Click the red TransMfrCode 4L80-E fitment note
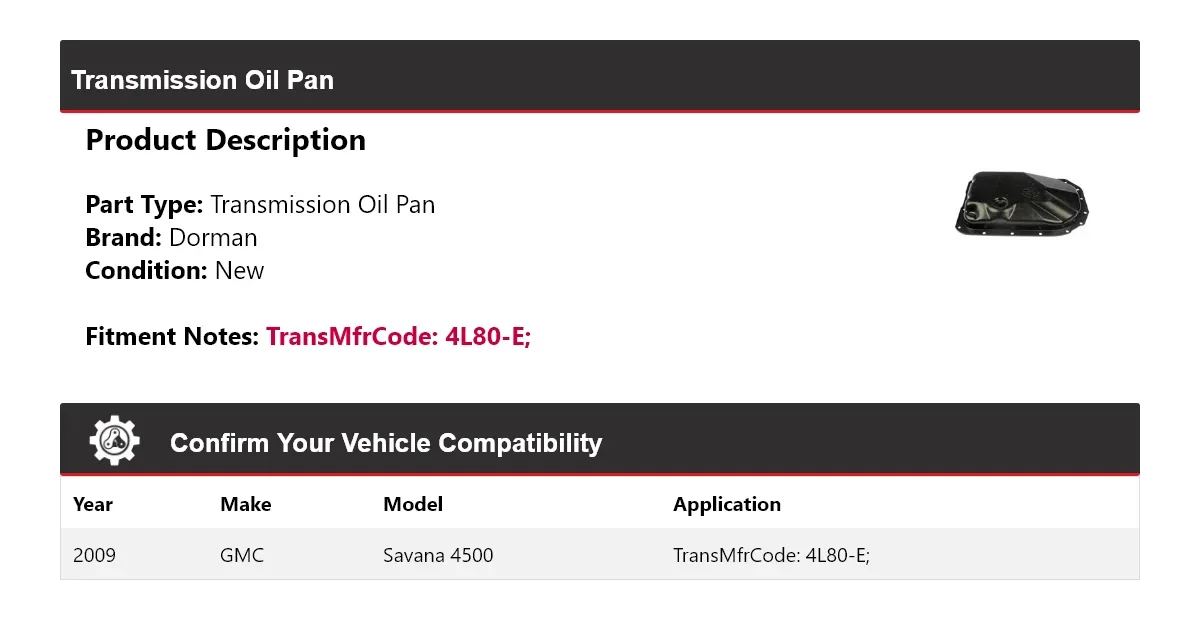Screen dimensions: 1200x620 [398, 336]
